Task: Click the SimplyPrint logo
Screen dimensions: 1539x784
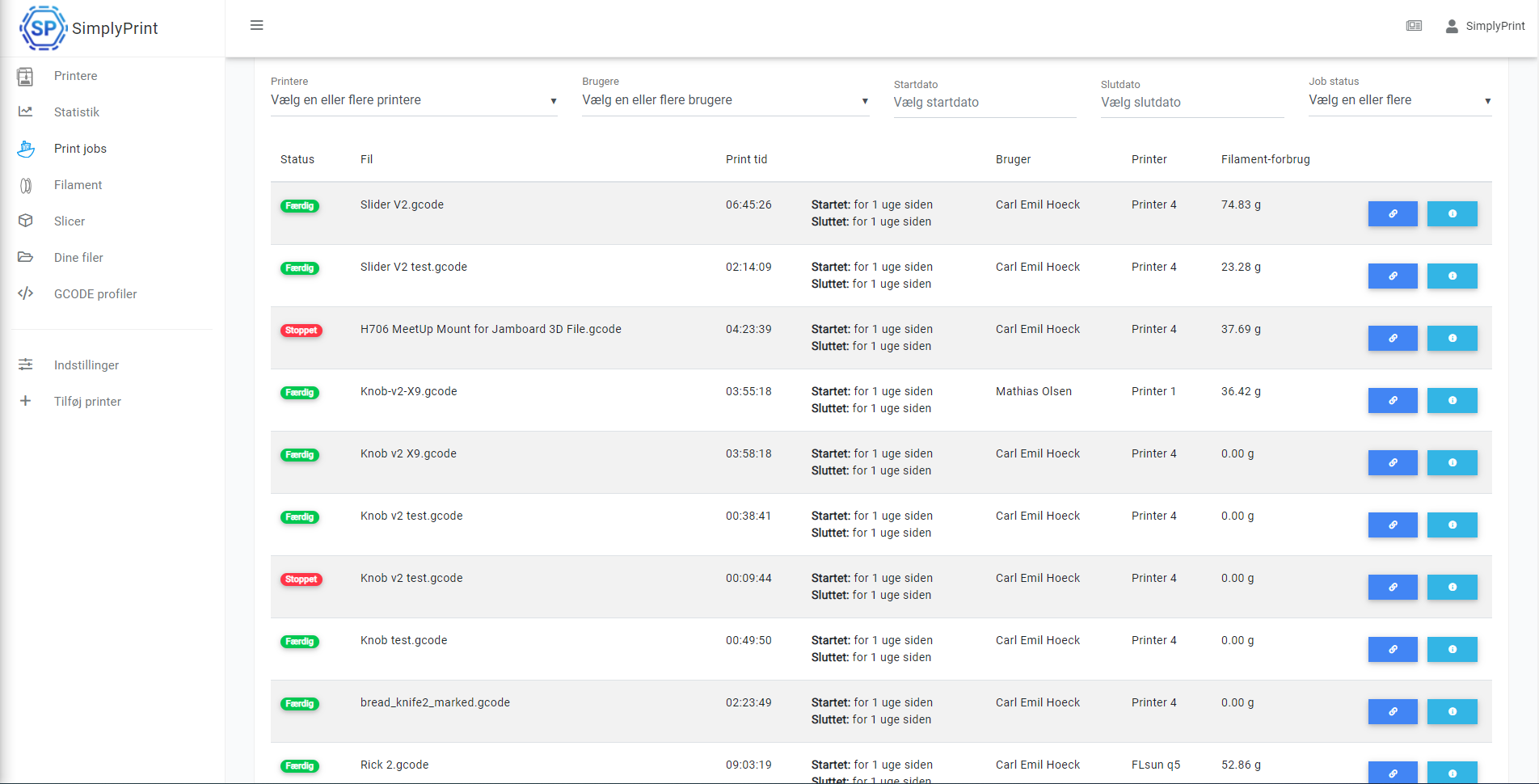Action: click(x=89, y=28)
